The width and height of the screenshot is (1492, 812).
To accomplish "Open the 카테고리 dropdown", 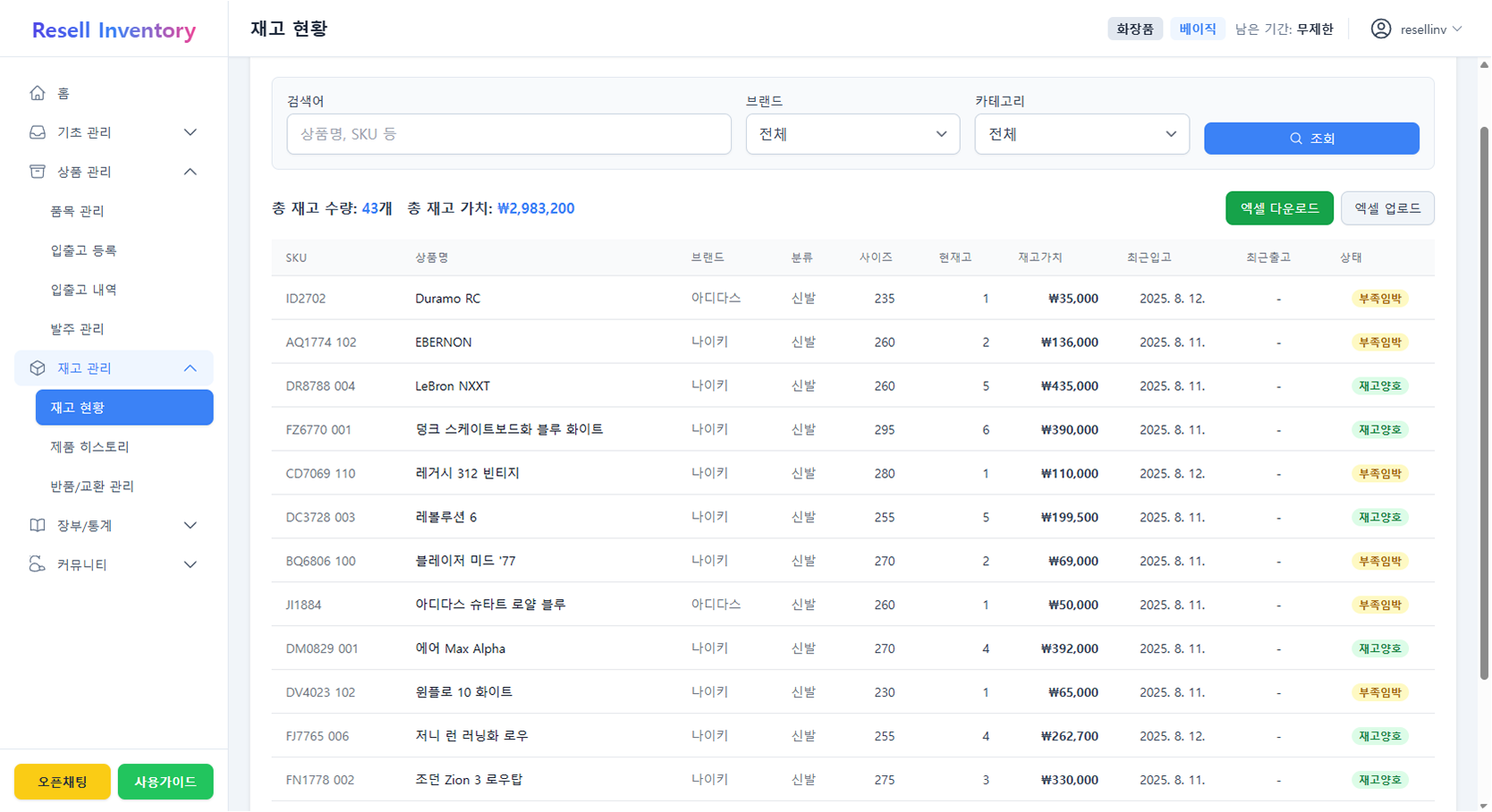I will [1081, 134].
